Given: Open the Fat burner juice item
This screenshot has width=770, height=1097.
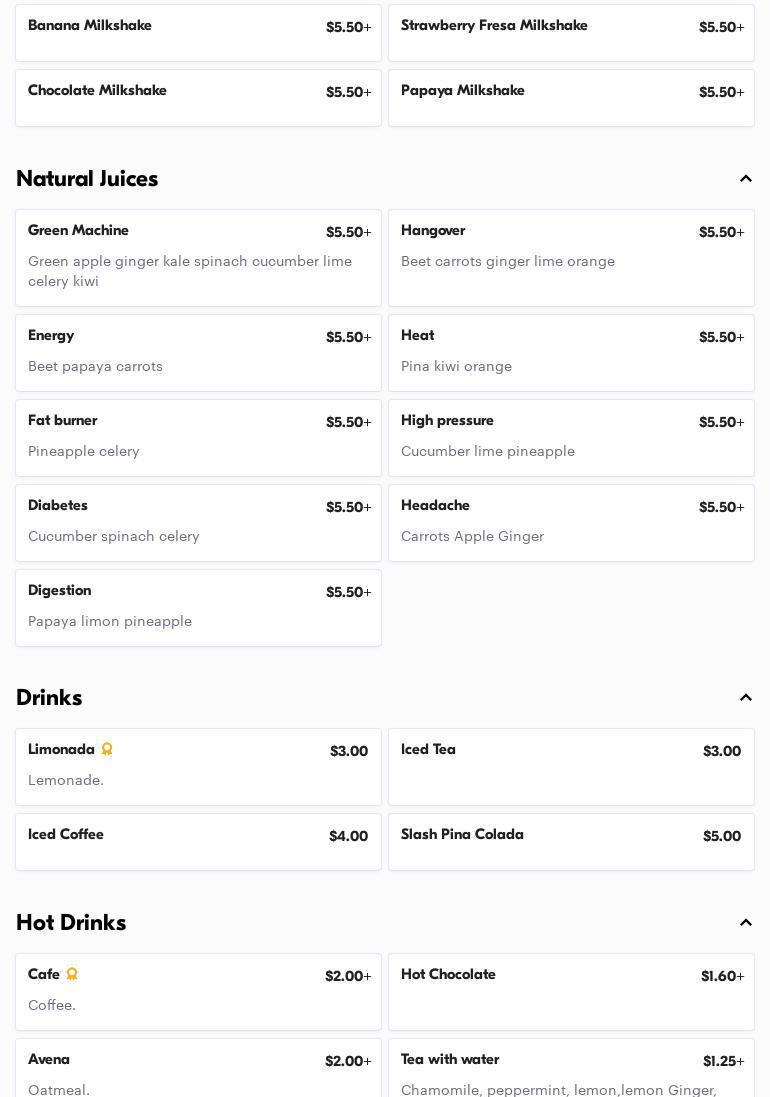Looking at the screenshot, I should [x=198, y=438].
